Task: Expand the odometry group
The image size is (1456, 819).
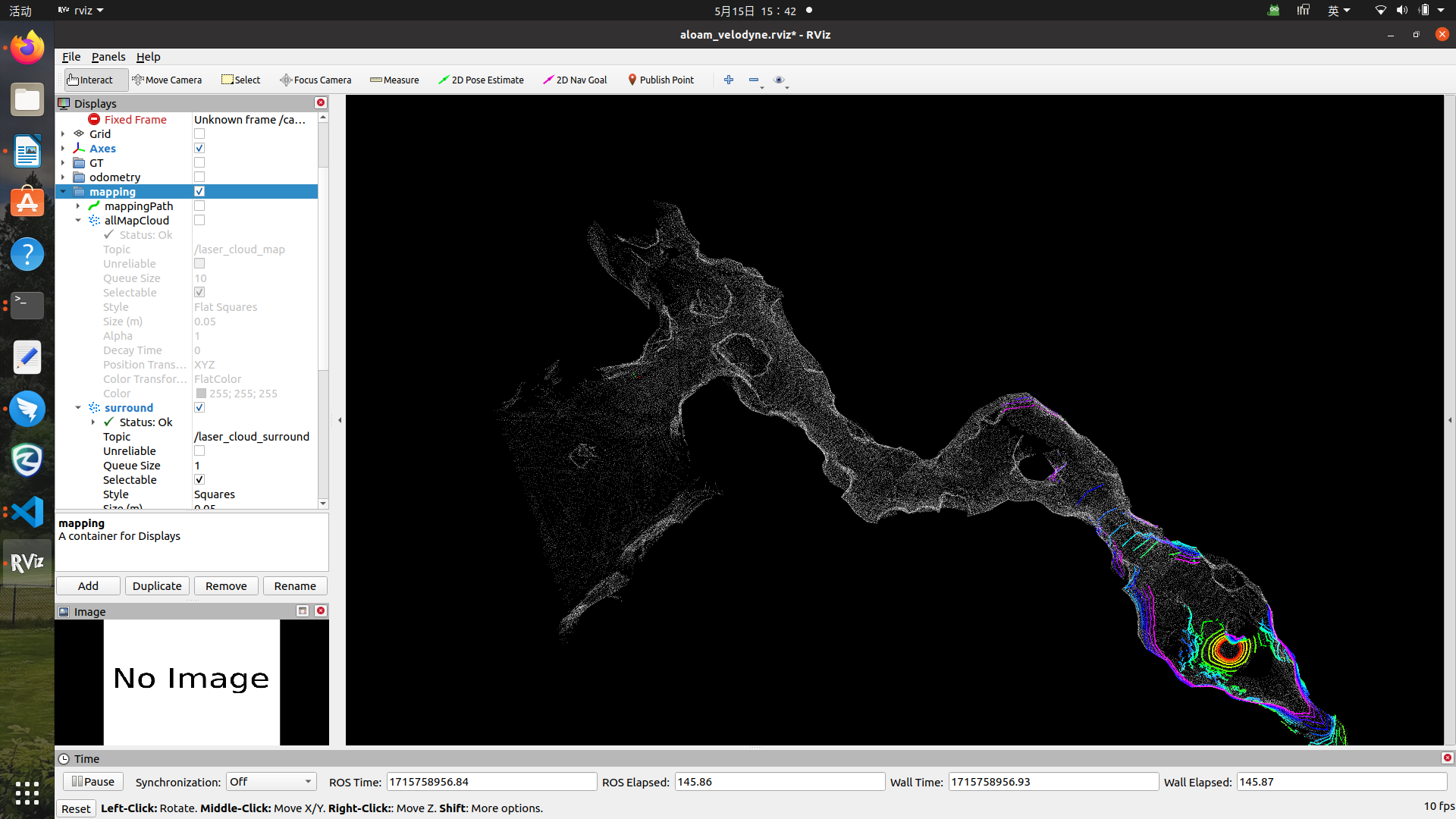Action: coord(63,177)
